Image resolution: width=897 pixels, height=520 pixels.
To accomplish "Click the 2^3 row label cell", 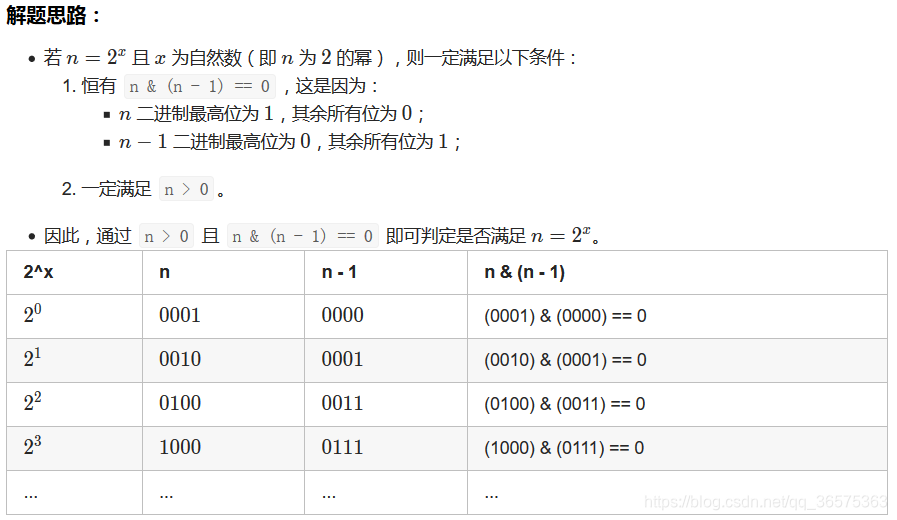I will tap(74, 448).
